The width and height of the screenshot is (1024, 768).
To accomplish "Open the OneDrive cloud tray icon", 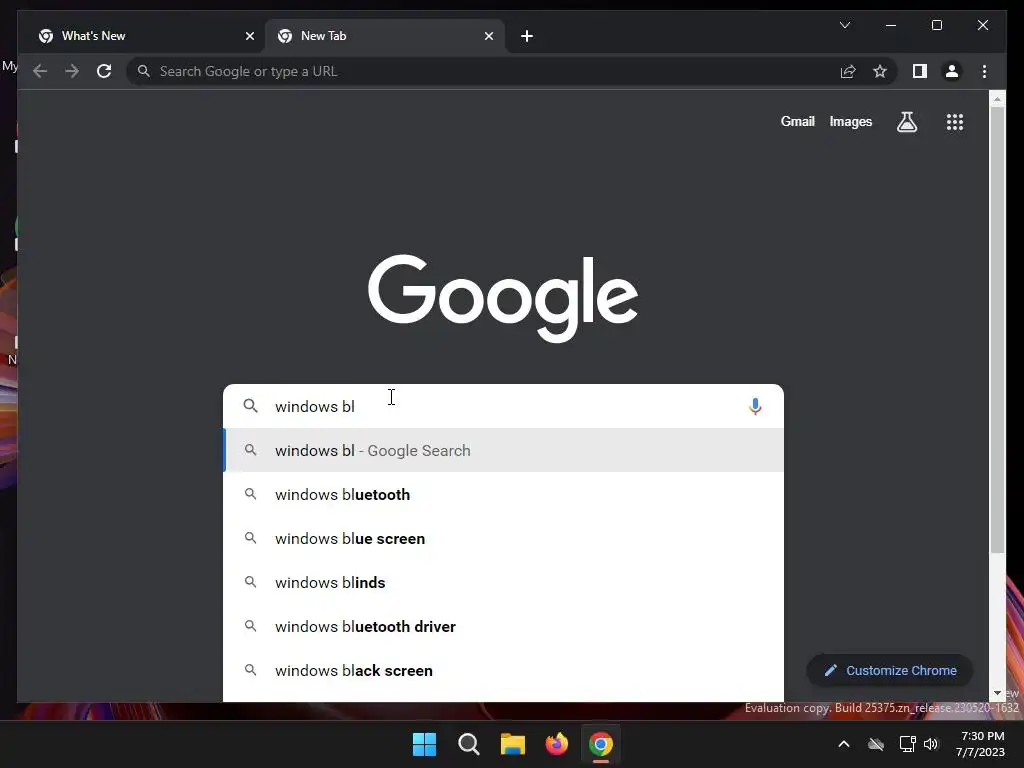I will [876, 744].
